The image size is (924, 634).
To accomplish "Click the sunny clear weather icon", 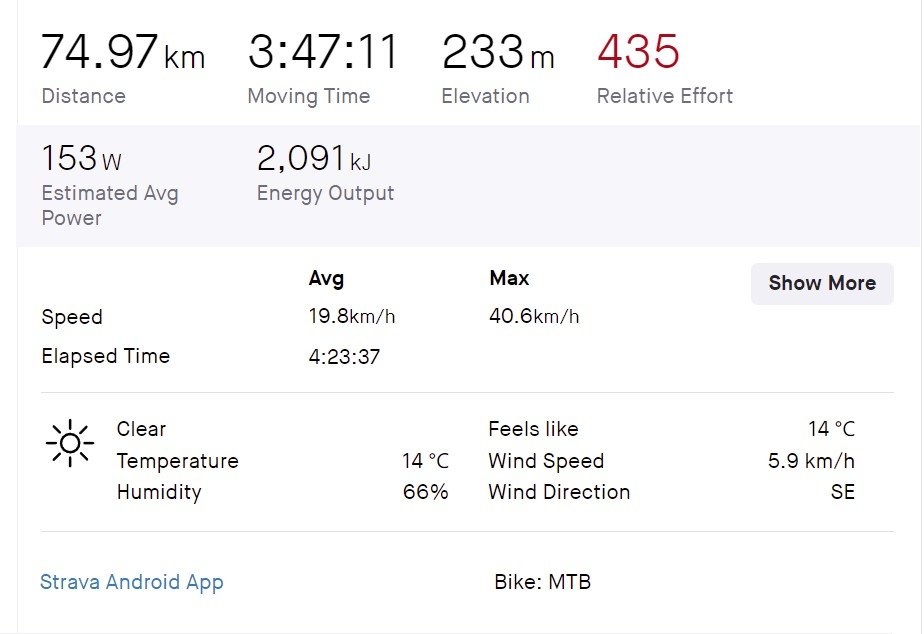I will 70,443.
